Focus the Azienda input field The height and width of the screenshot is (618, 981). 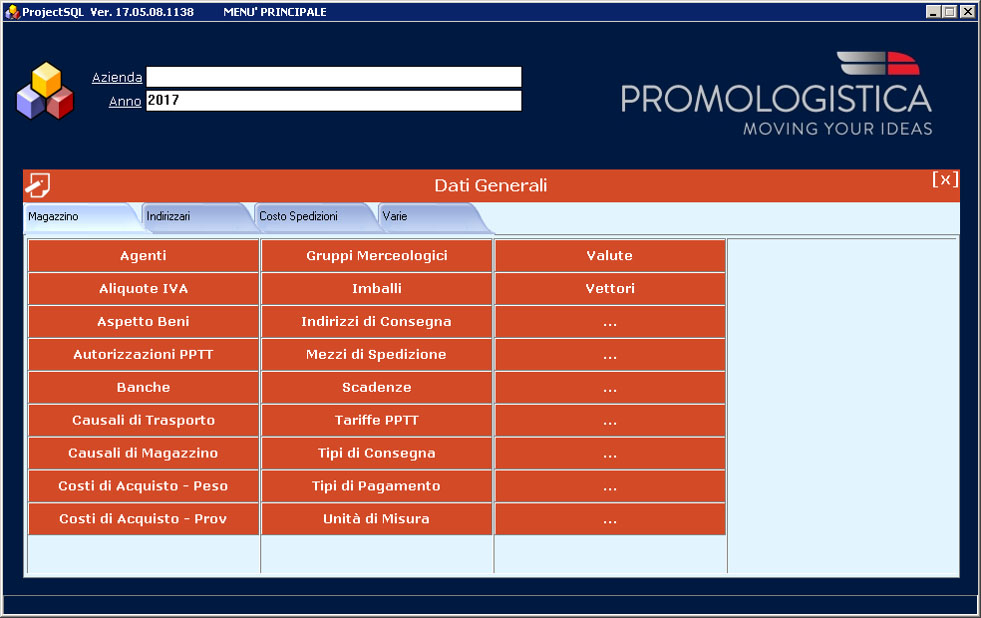click(333, 77)
